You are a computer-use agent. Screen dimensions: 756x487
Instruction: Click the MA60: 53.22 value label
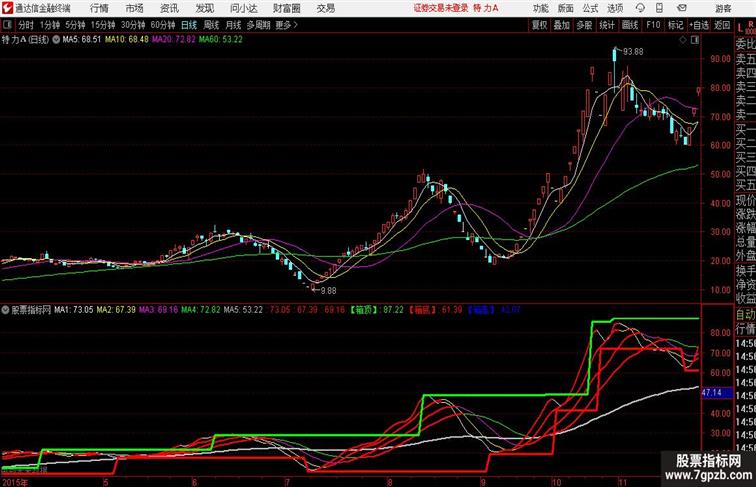coord(221,40)
